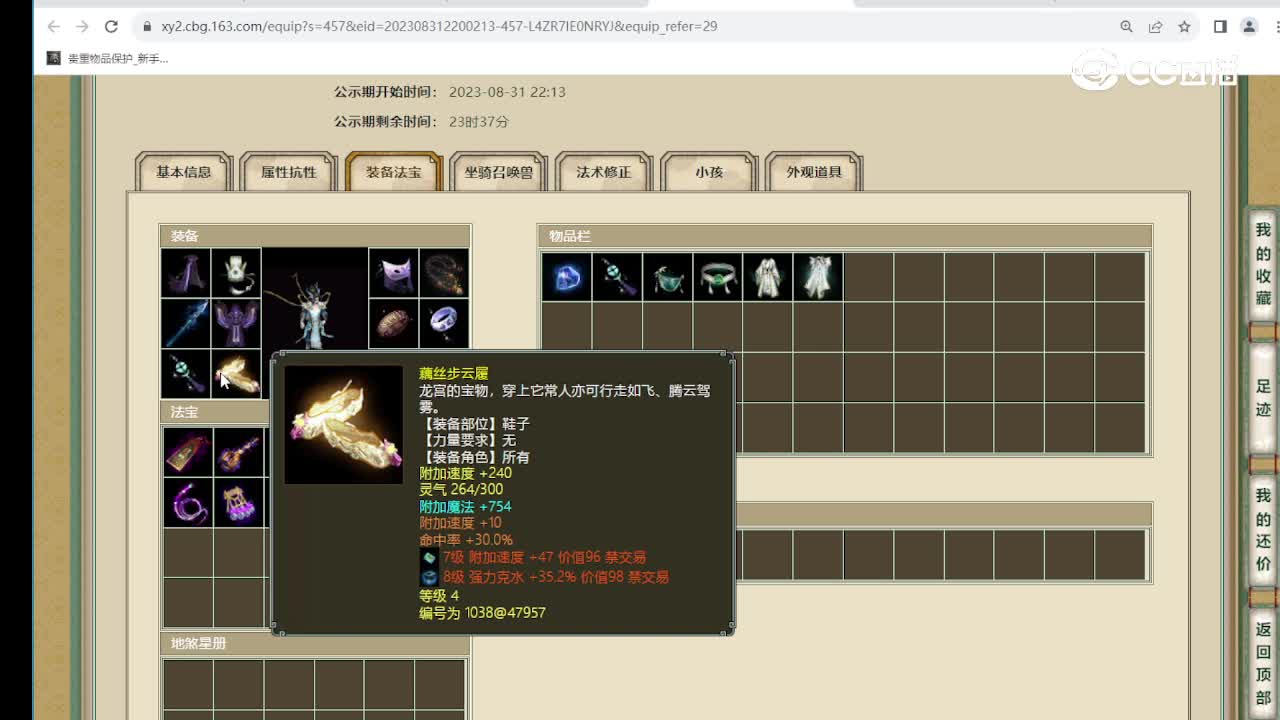
Task: Click the remaining time 23时37分
Action: (479, 122)
